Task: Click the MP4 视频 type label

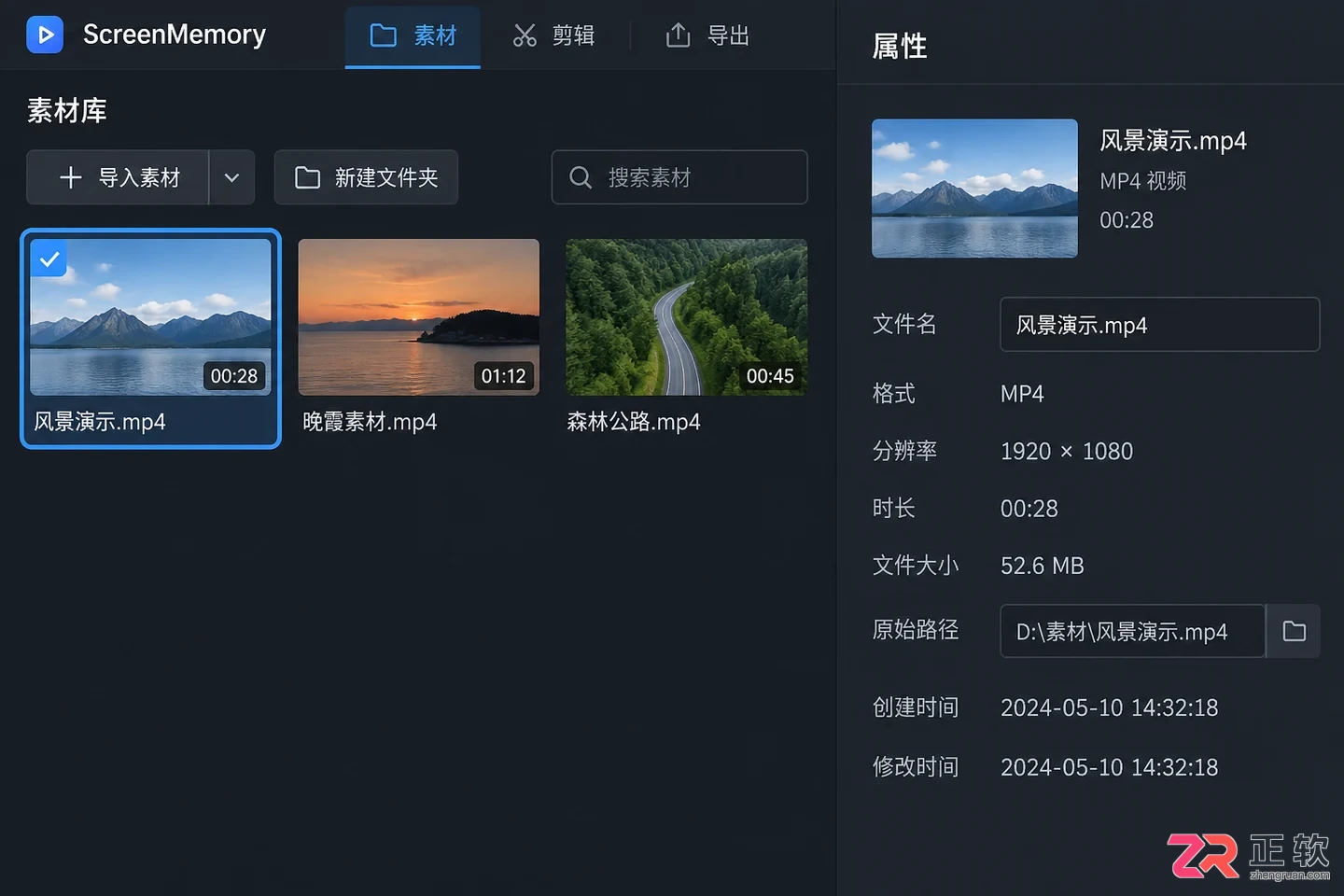Action: pyautogui.click(x=1143, y=181)
